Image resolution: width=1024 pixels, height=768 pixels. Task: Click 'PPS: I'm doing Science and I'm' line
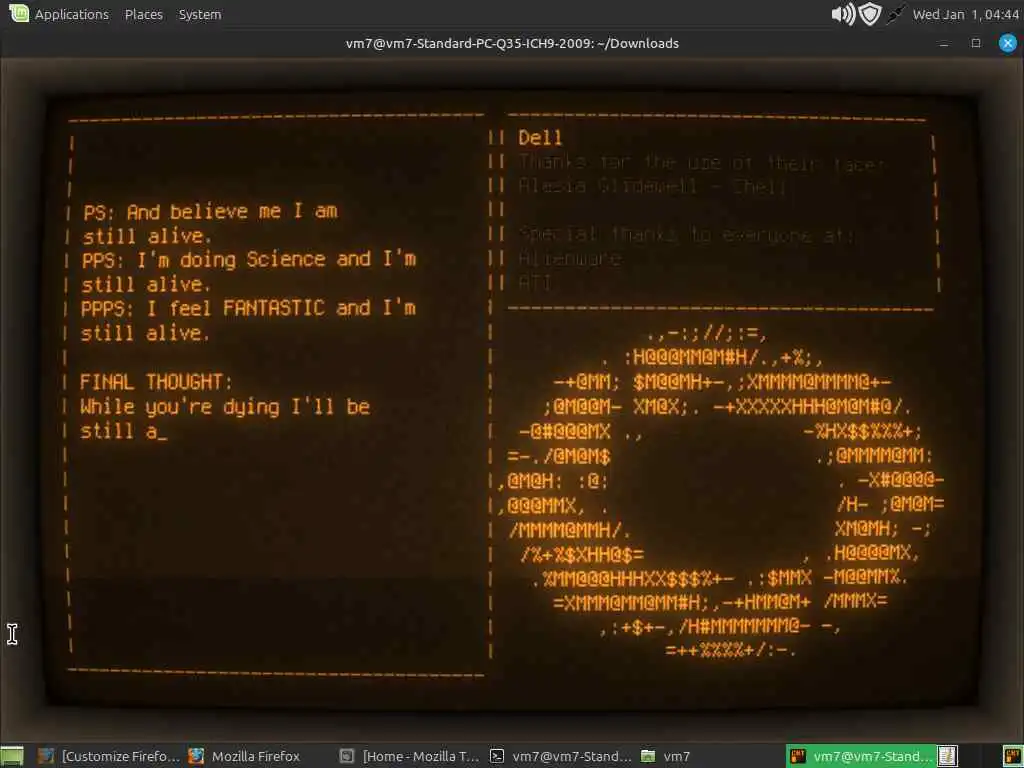pos(249,260)
